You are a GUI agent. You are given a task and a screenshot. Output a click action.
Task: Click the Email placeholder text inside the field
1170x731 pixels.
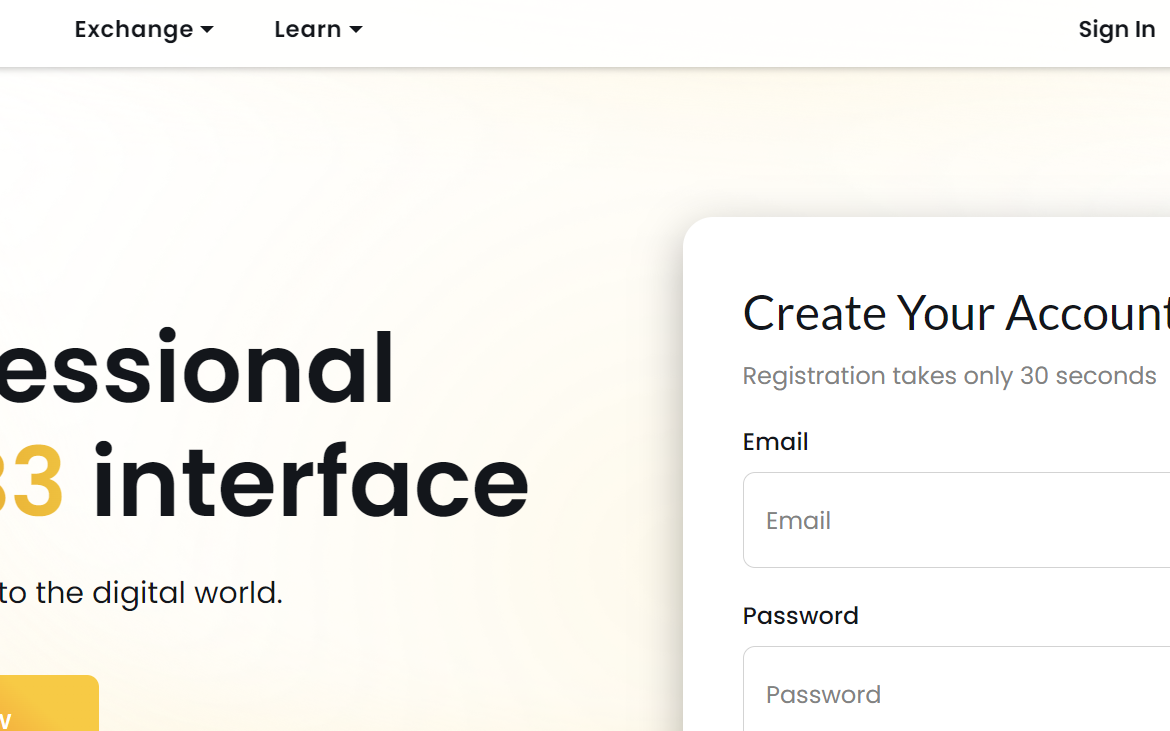pos(798,521)
